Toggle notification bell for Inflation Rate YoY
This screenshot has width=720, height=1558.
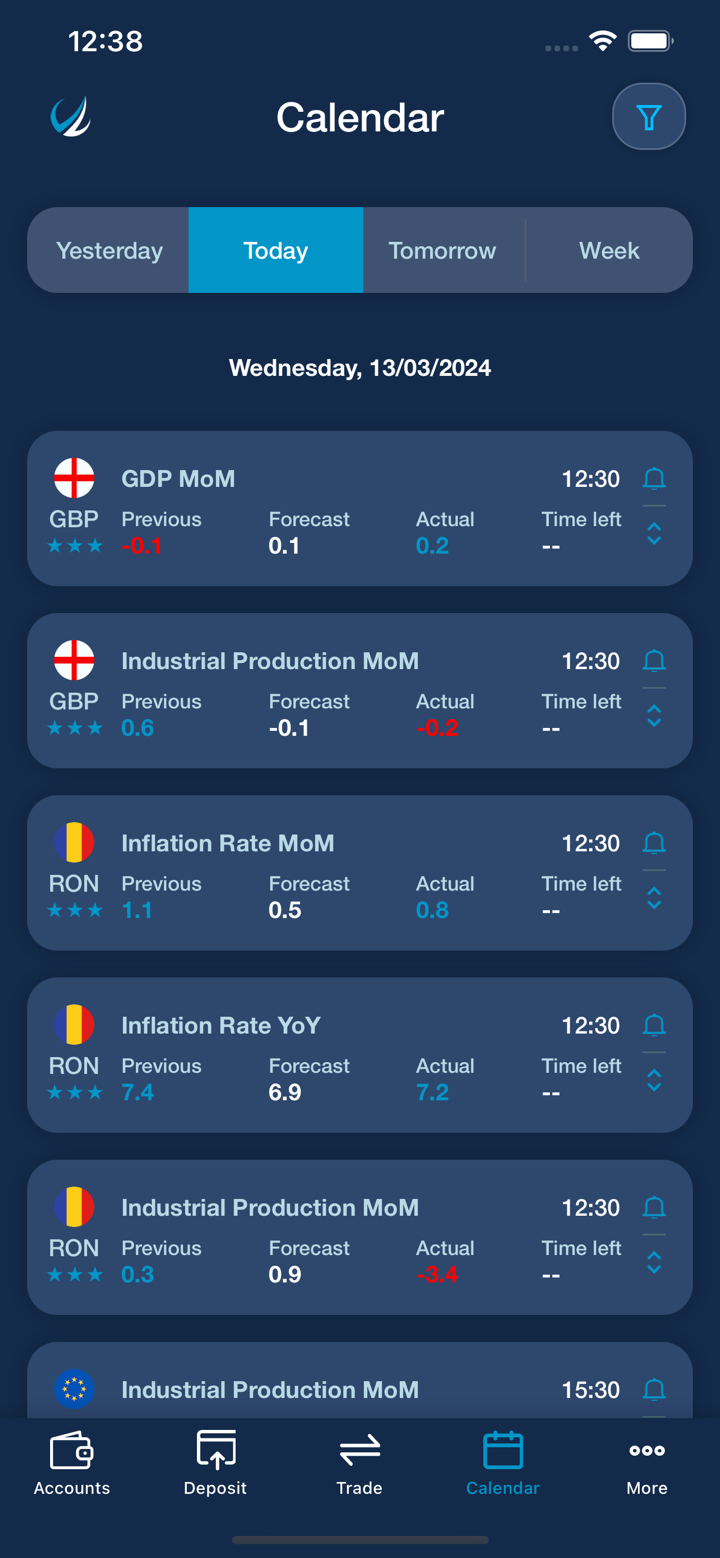(x=654, y=1025)
